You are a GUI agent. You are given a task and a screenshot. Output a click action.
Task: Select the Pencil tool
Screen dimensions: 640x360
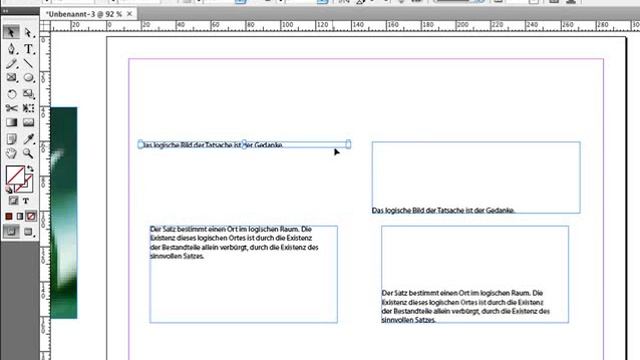(x=11, y=63)
